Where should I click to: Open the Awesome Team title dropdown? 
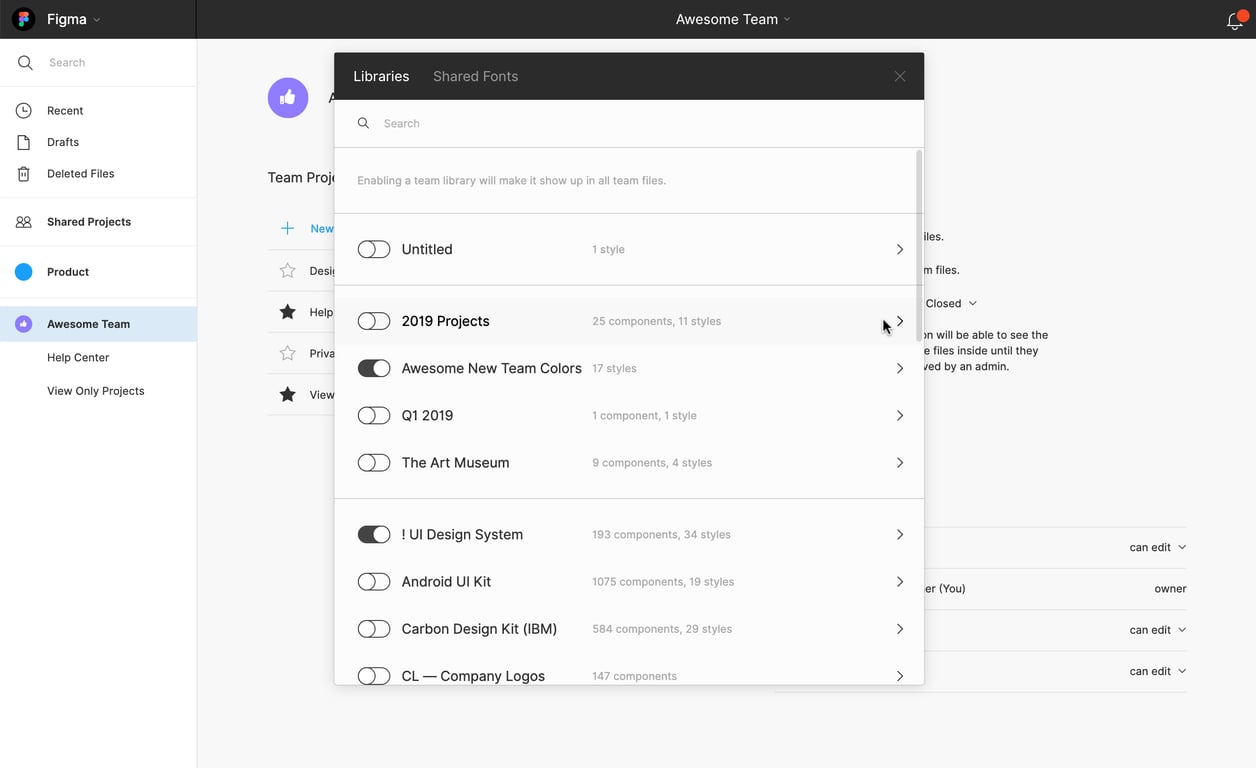tap(732, 19)
